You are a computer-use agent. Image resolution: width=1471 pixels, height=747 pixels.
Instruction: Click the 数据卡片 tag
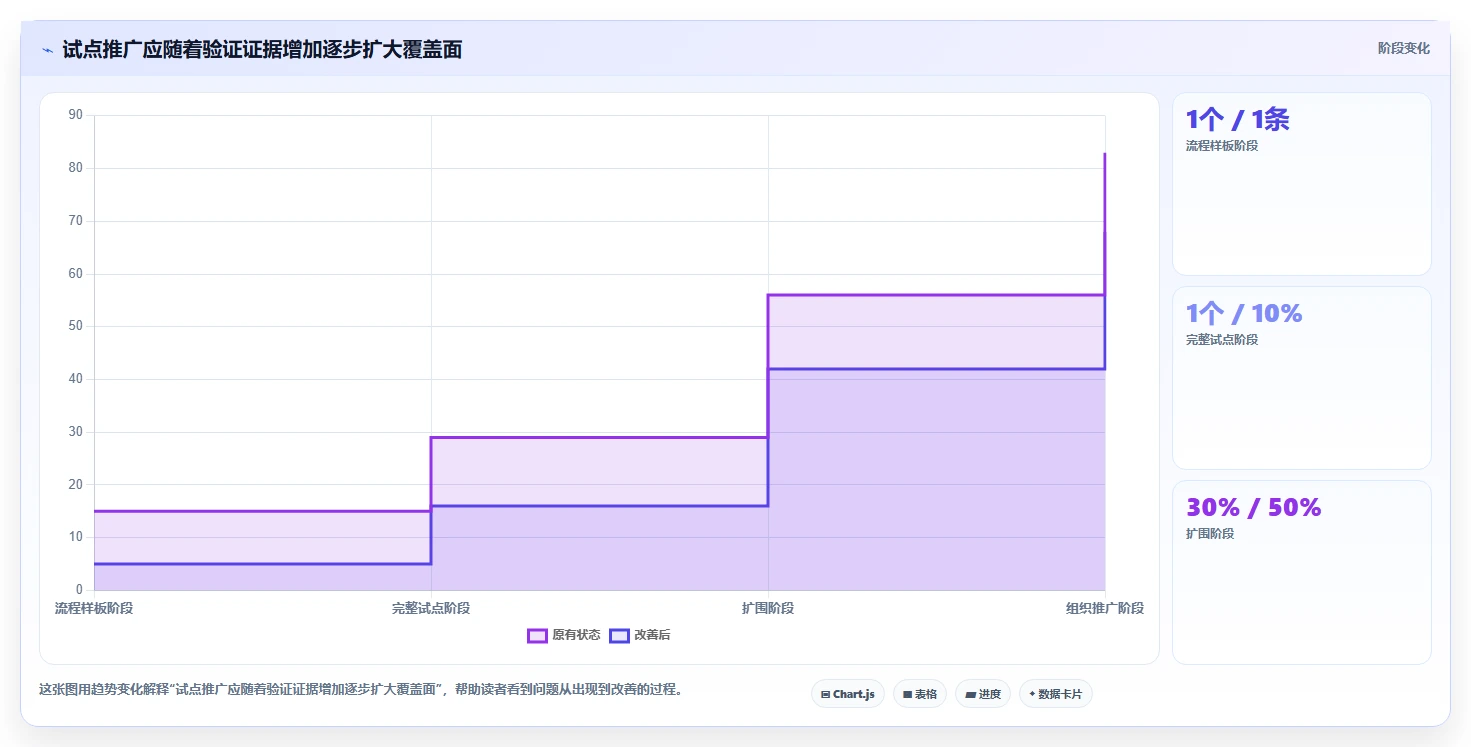[x=1055, y=694]
